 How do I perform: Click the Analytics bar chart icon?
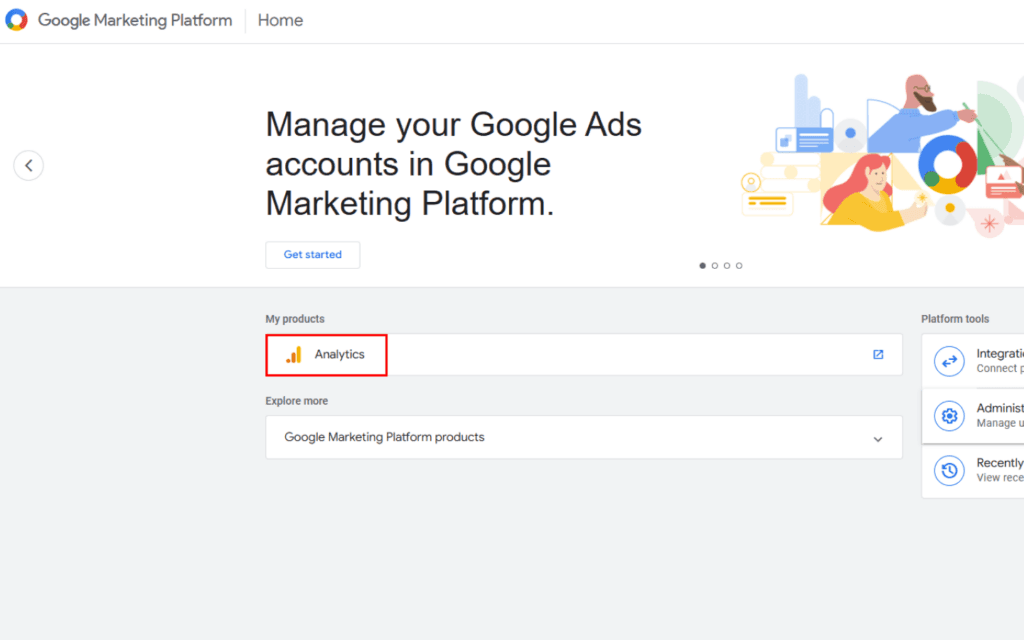coord(294,355)
